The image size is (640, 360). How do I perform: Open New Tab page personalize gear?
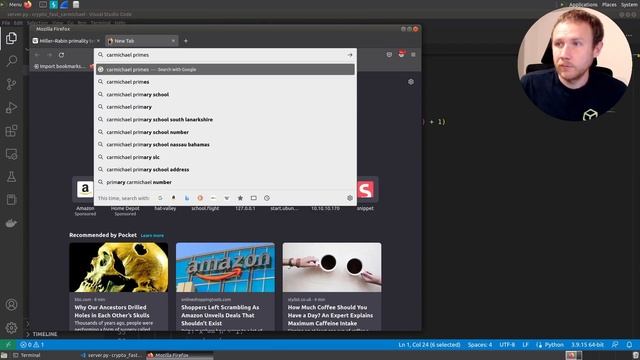coord(411,82)
